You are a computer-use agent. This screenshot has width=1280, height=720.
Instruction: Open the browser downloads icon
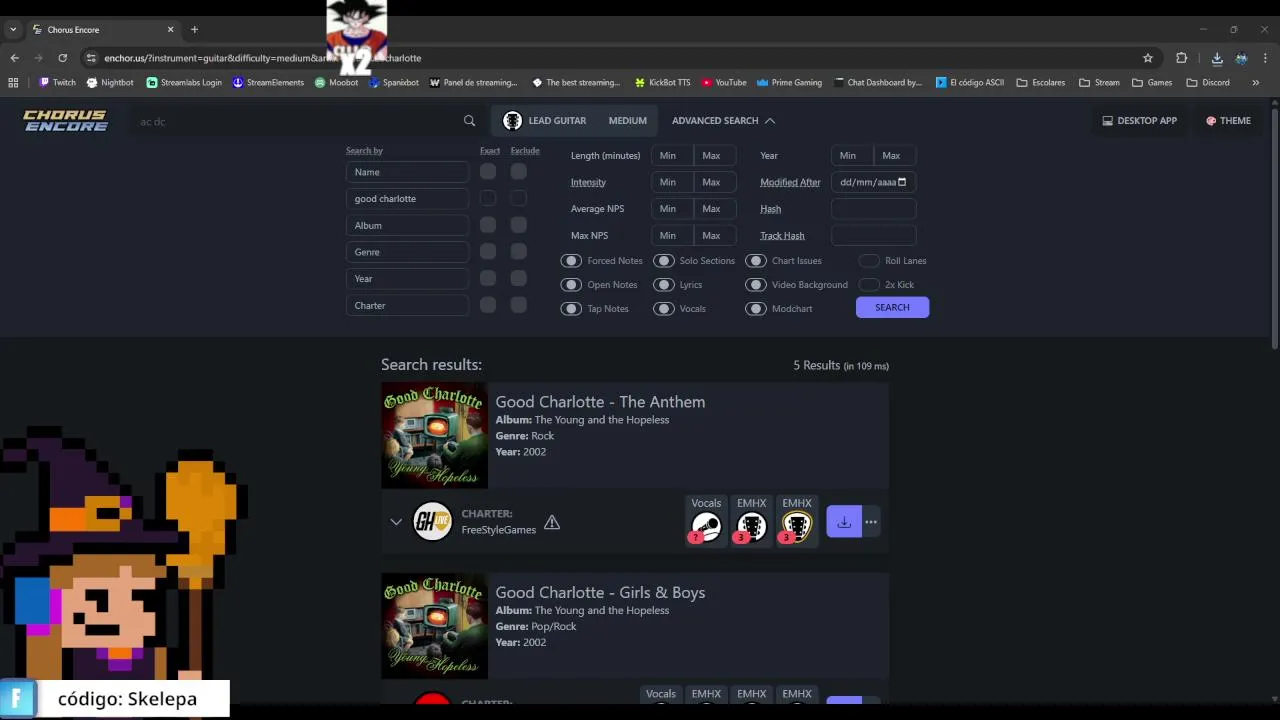click(x=1217, y=58)
